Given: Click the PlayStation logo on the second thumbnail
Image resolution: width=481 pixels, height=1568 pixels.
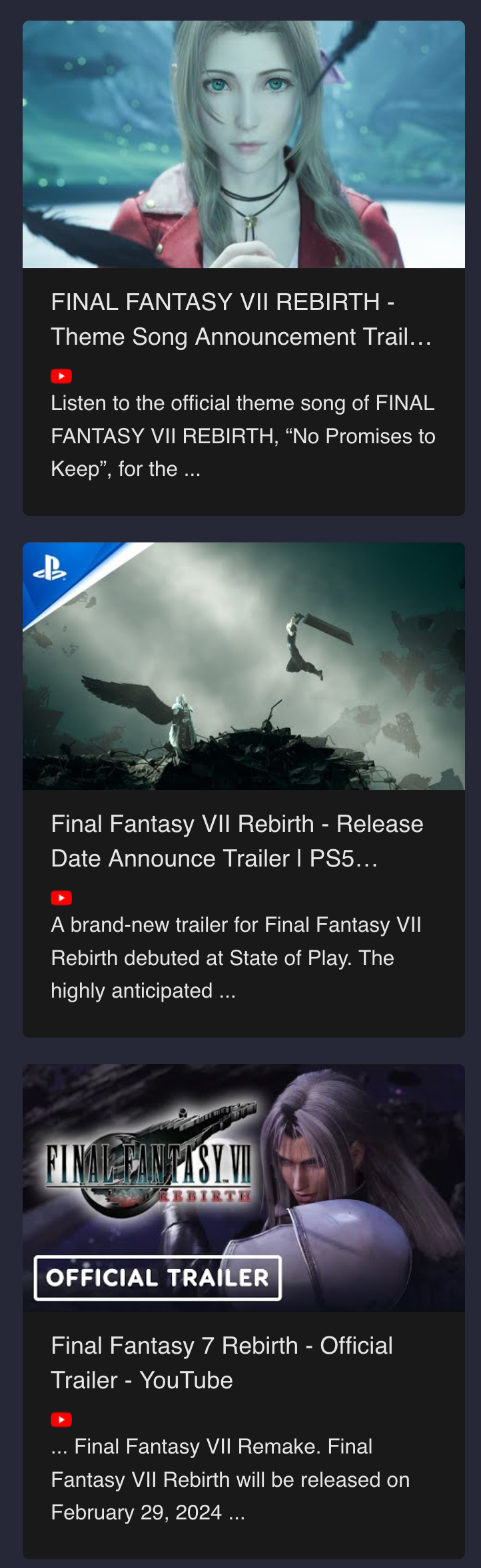Looking at the screenshot, I should pos(50,569).
